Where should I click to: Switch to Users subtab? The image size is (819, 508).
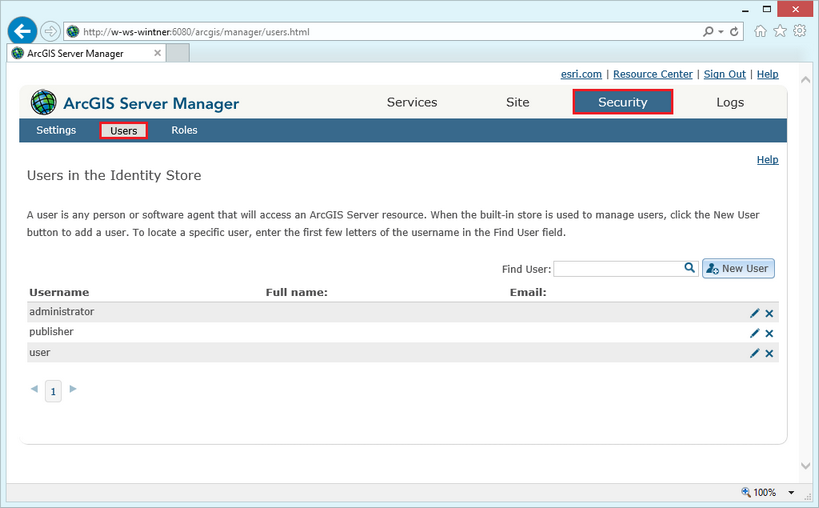pos(124,131)
